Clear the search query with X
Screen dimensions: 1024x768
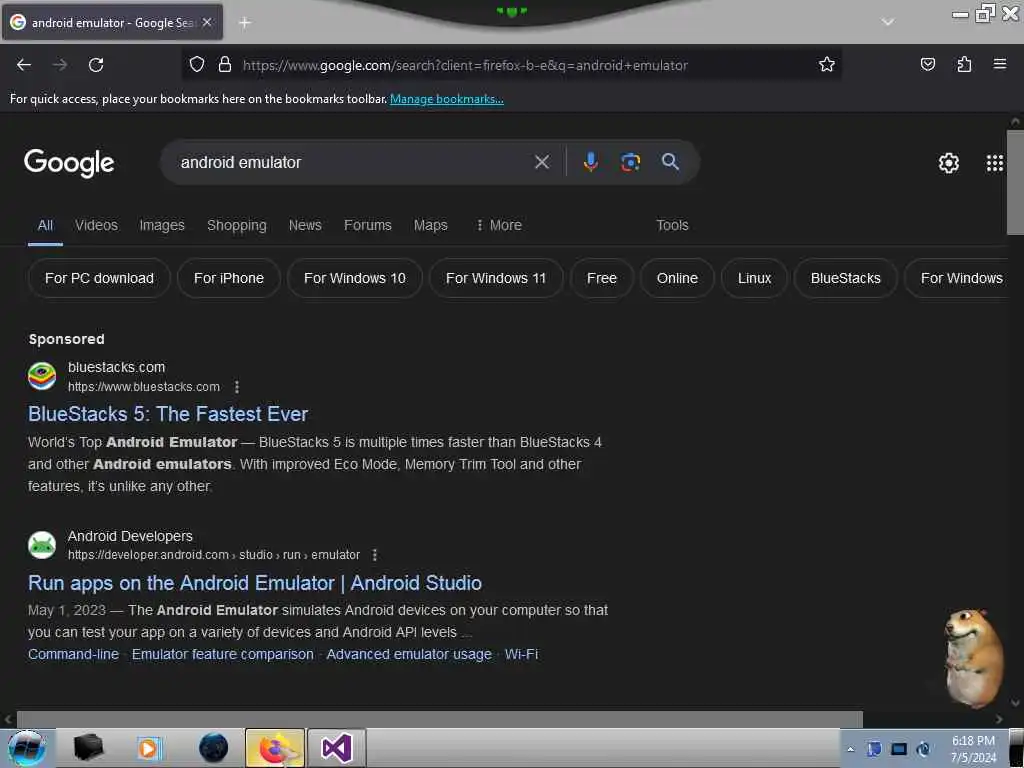pos(542,162)
